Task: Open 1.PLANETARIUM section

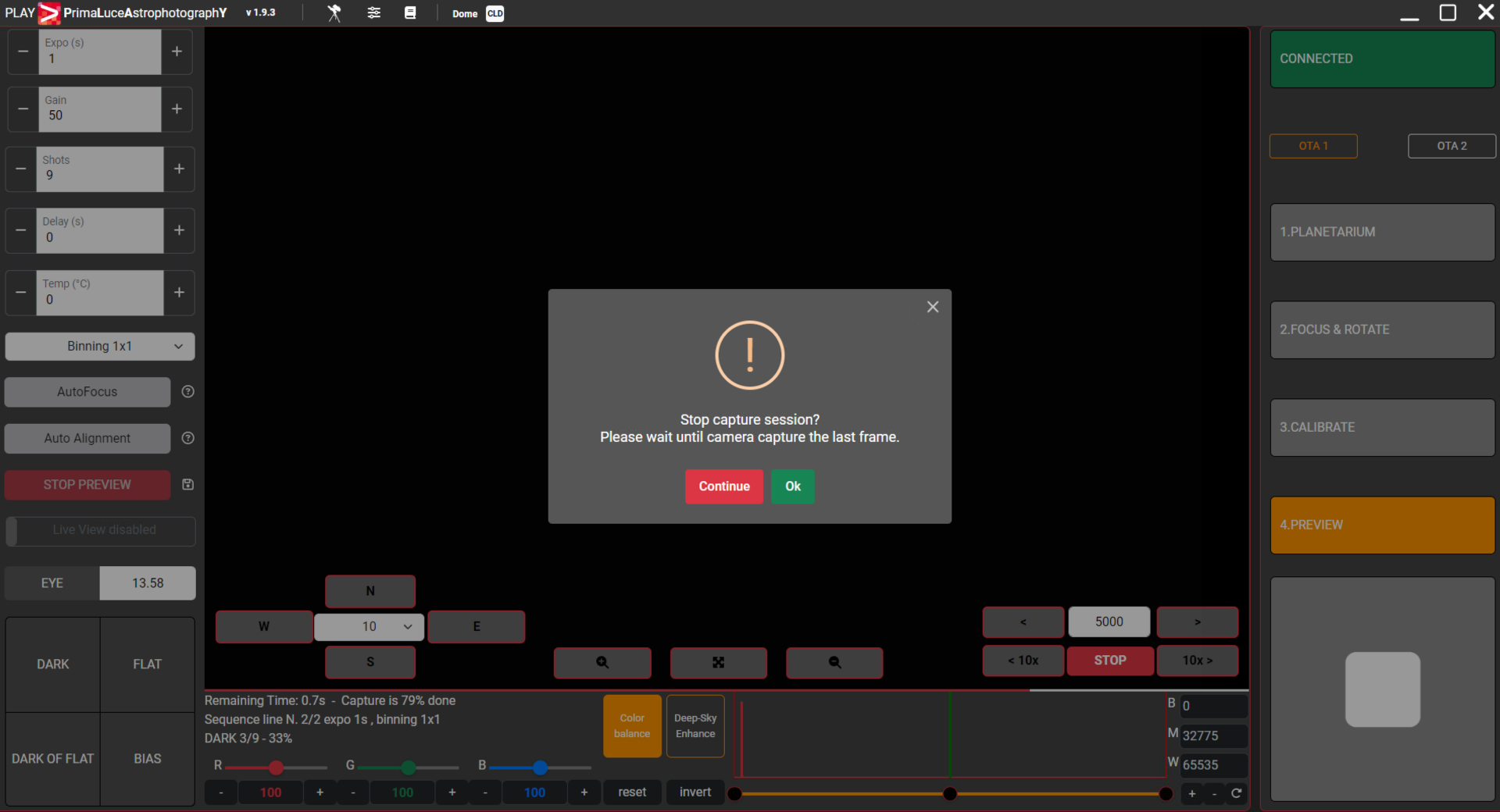Action: [1382, 233]
